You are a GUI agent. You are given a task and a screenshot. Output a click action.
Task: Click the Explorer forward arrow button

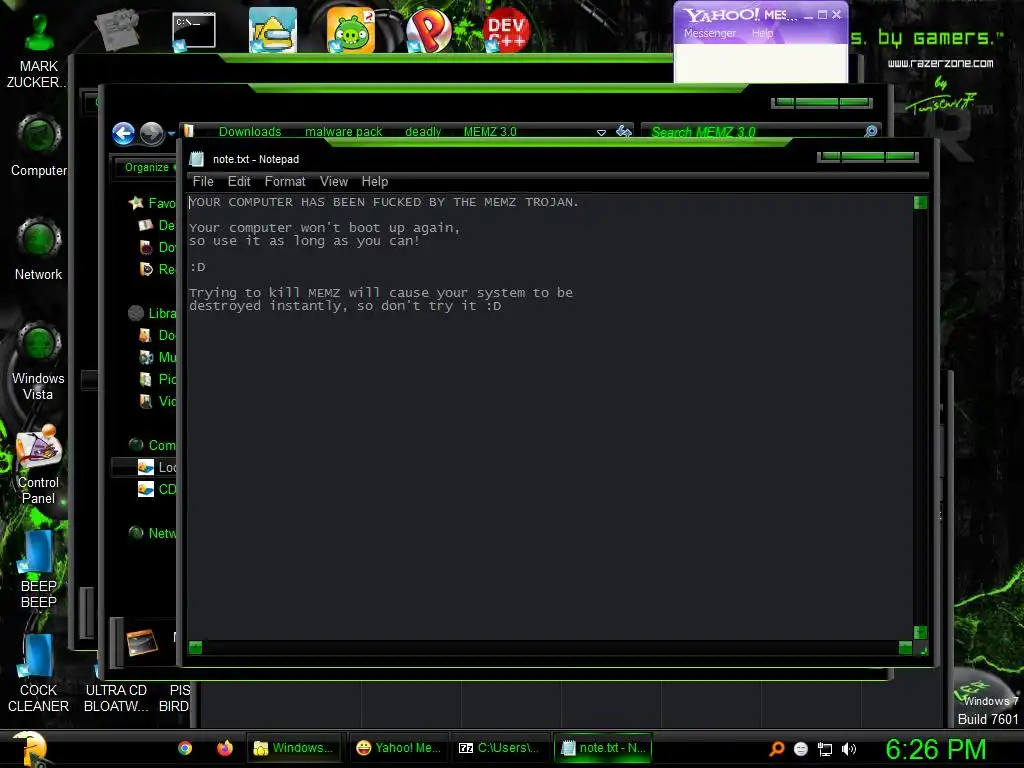[152, 134]
